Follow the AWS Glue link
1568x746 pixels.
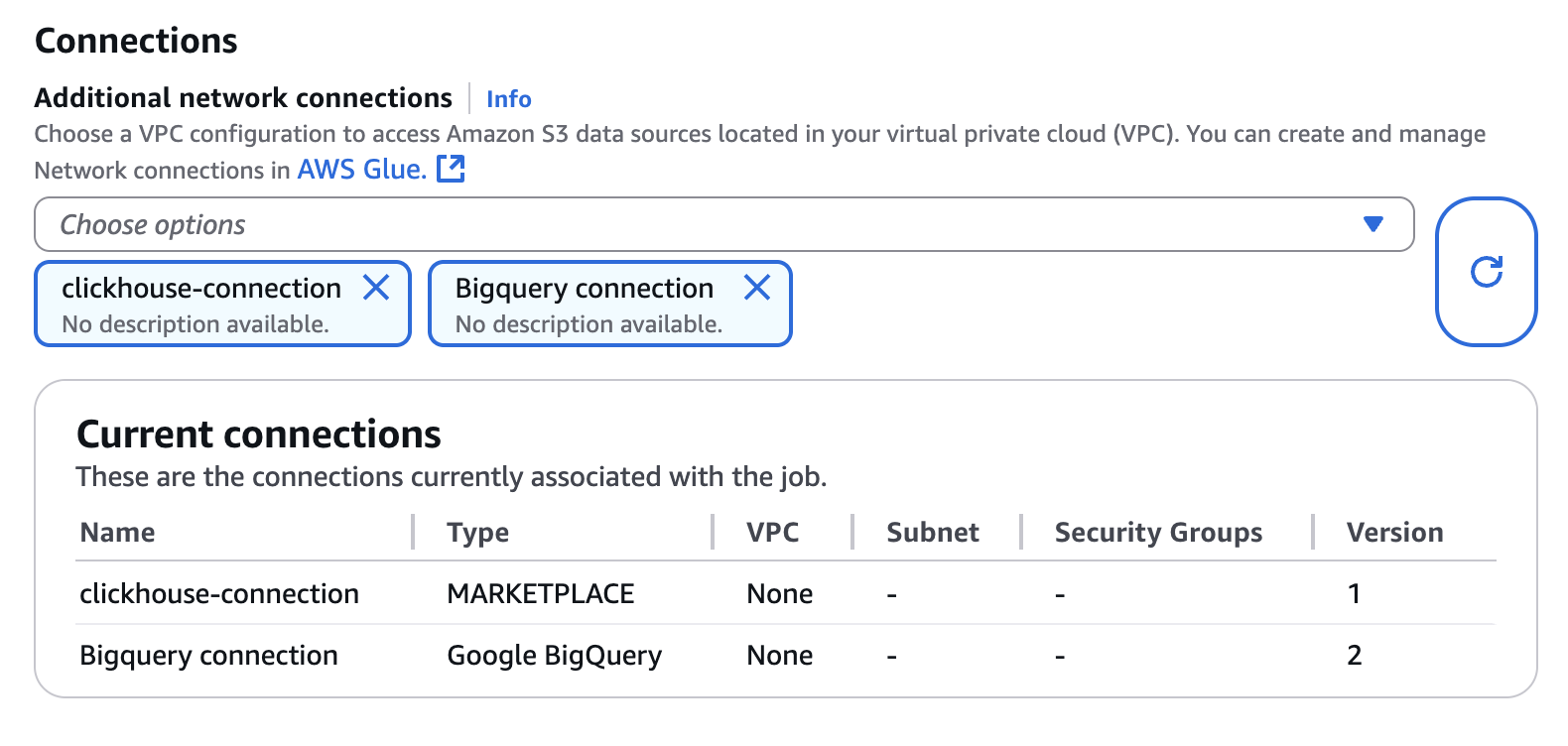point(361,170)
